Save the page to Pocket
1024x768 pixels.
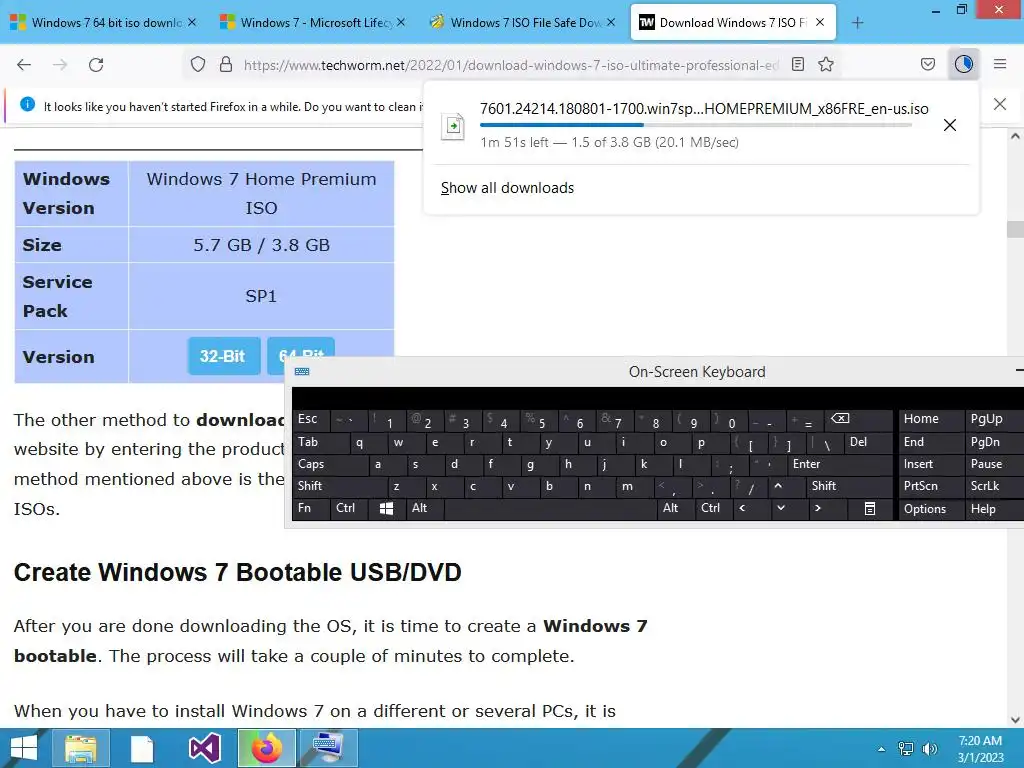[x=927, y=65]
